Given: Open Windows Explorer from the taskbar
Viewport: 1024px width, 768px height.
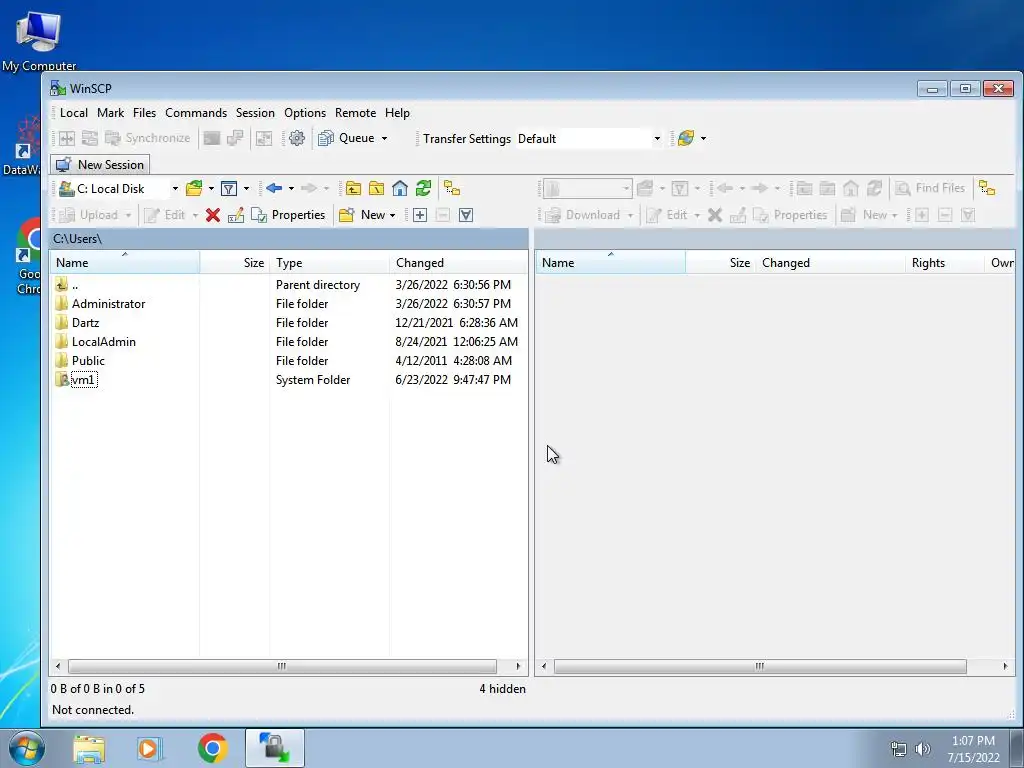Looking at the screenshot, I should click(x=89, y=748).
